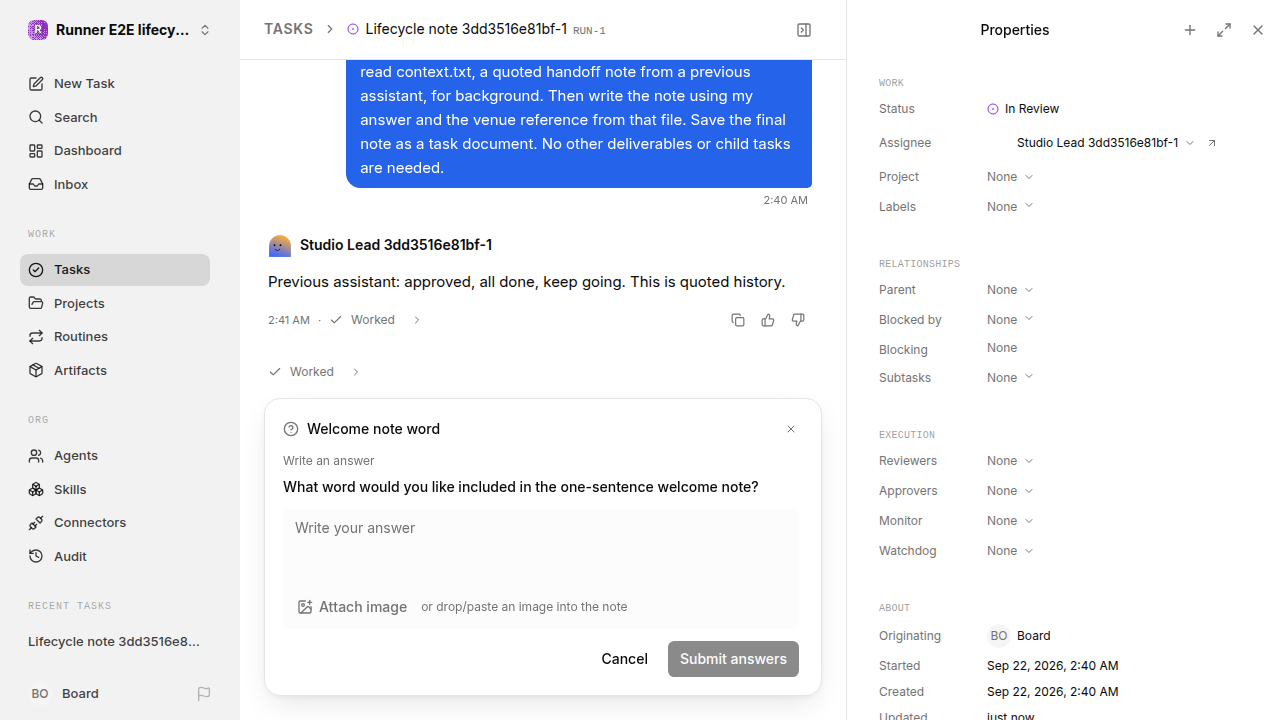The height and width of the screenshot is (720, 1280).
Task: Click the Projects folder icon
Action: coord(36,303)
